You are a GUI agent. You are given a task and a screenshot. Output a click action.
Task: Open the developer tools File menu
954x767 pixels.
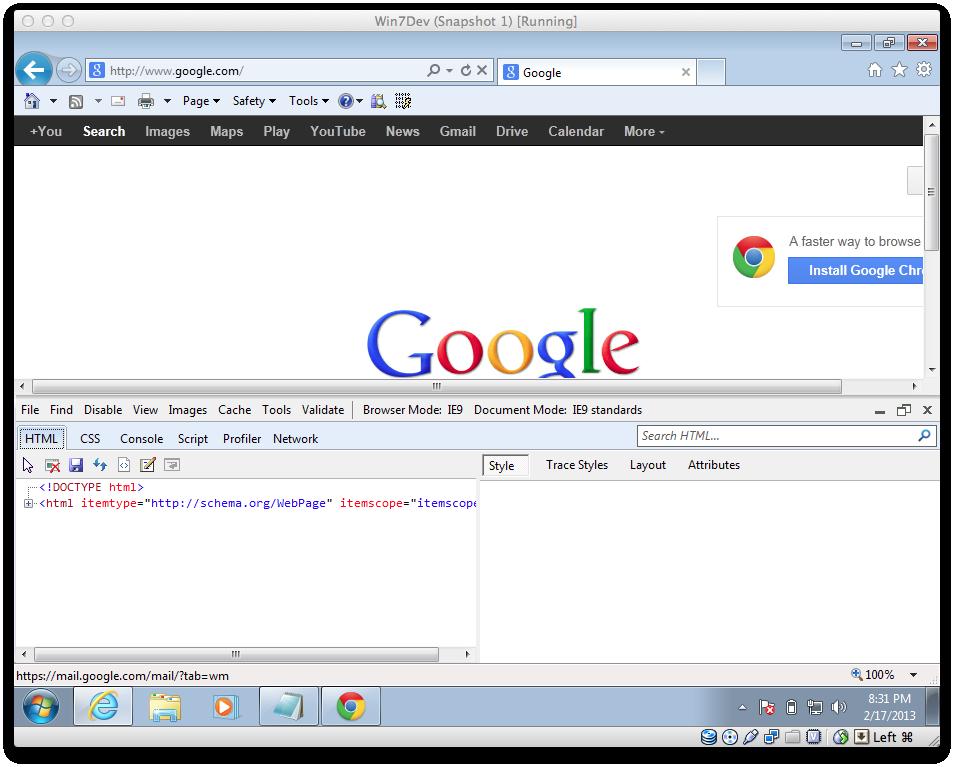coord(30,410)
